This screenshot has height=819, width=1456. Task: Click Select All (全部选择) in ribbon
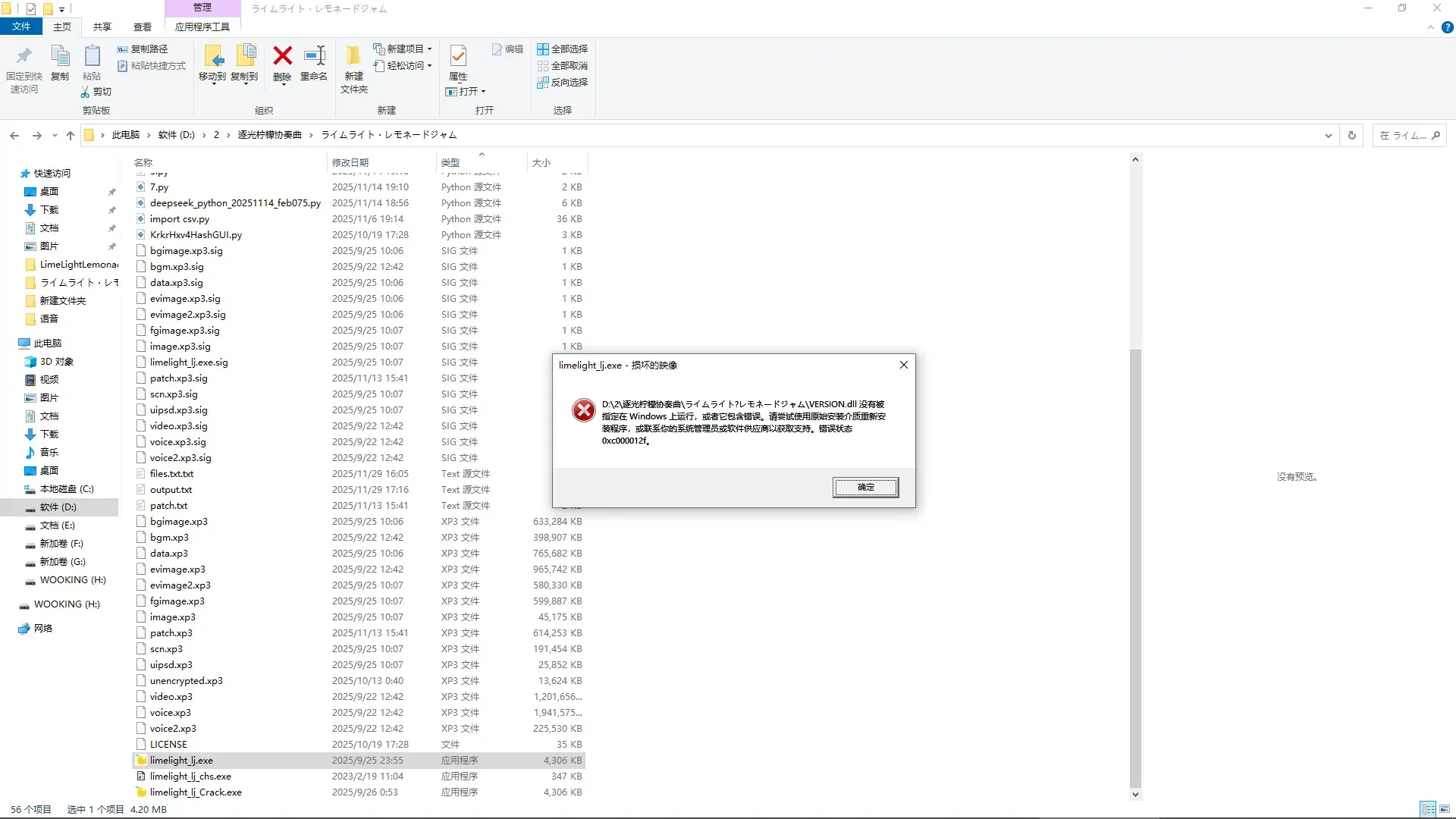(x=563, y=49)
